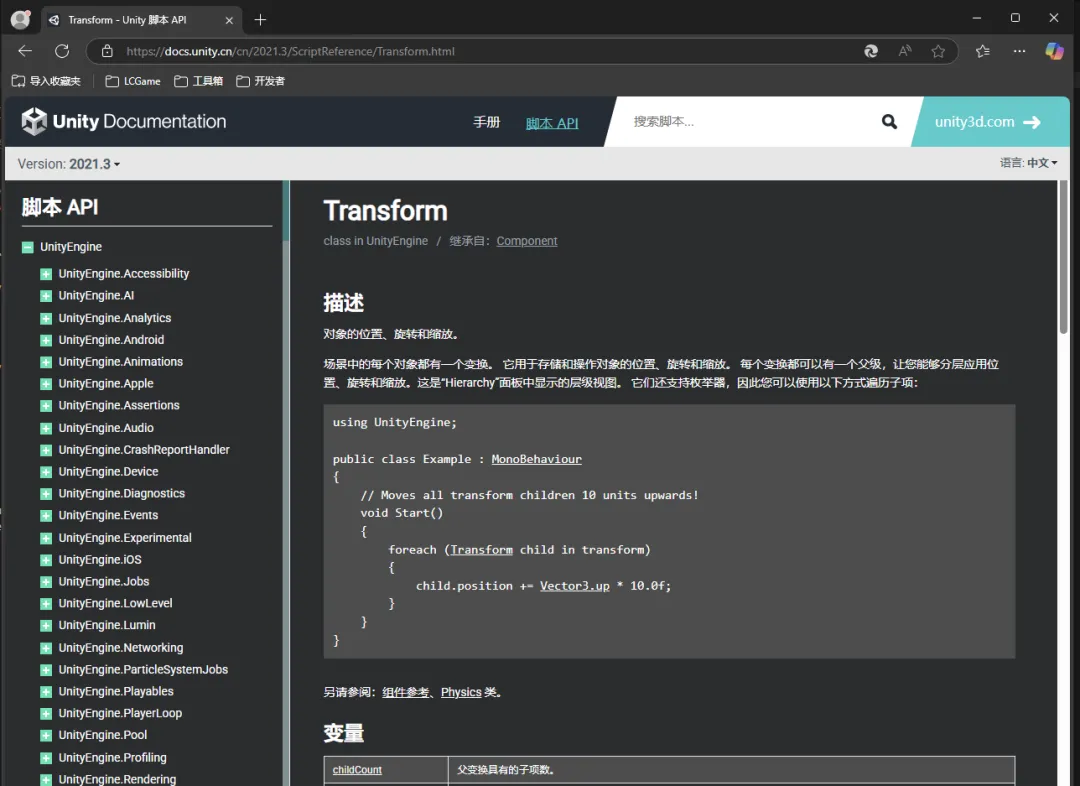The image size is (1080, 786).
Task: Open a new browser tab
Action: [260, 20]
